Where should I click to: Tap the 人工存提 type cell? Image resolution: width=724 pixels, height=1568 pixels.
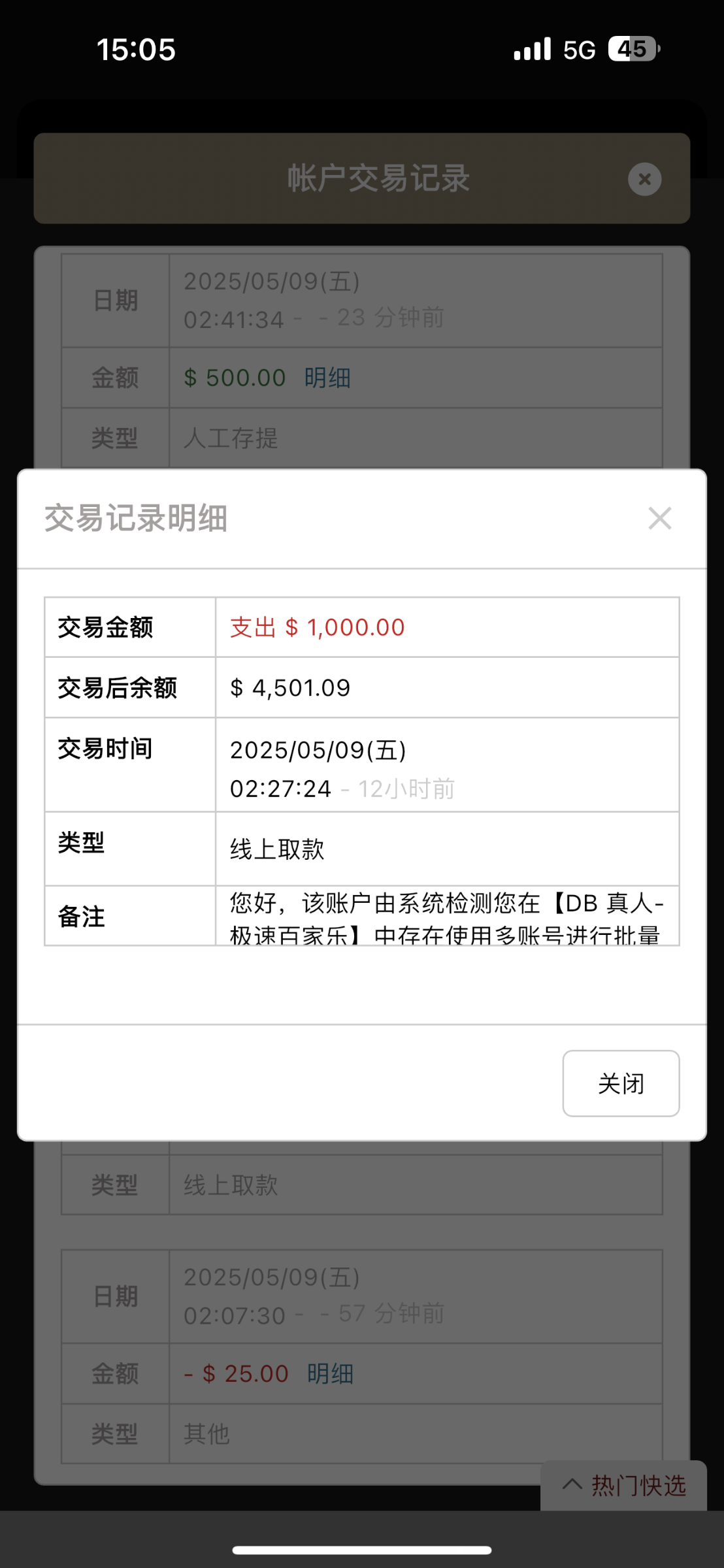click(x=231, y=438)
